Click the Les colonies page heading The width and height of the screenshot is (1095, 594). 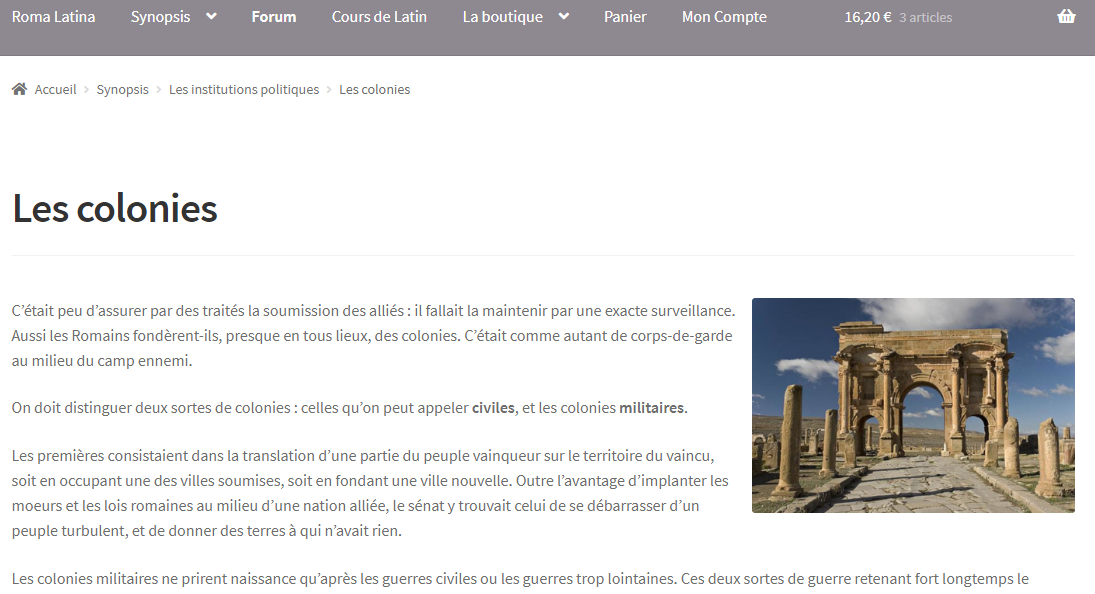(x=115, y=209)
